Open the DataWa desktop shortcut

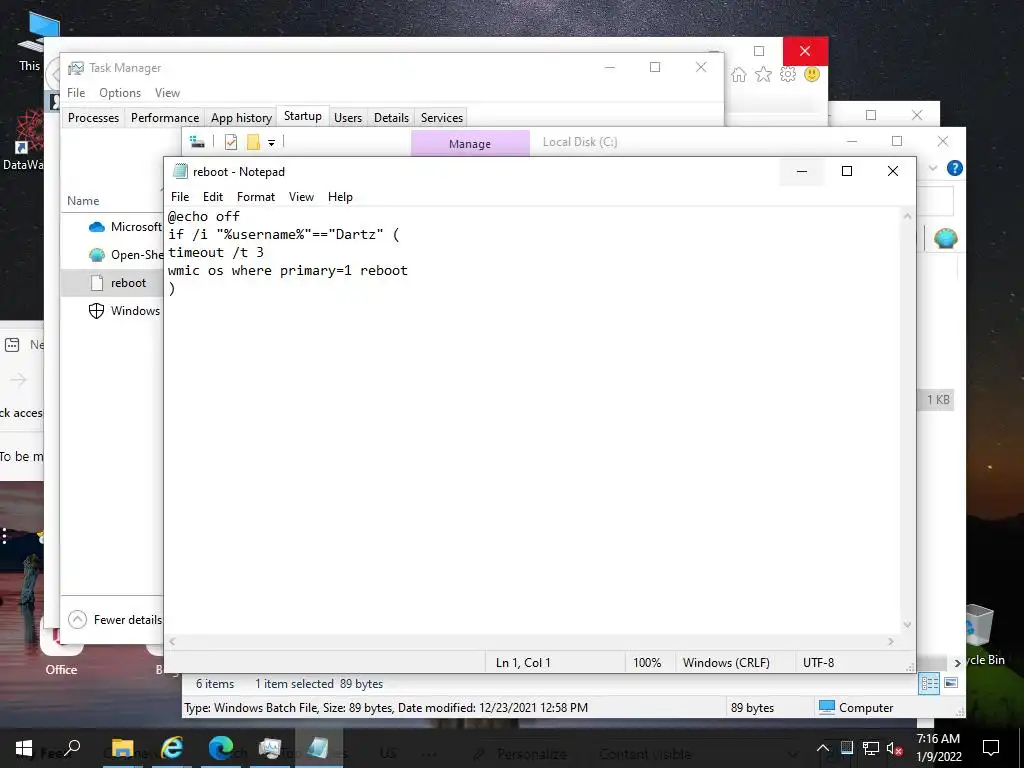26,140
